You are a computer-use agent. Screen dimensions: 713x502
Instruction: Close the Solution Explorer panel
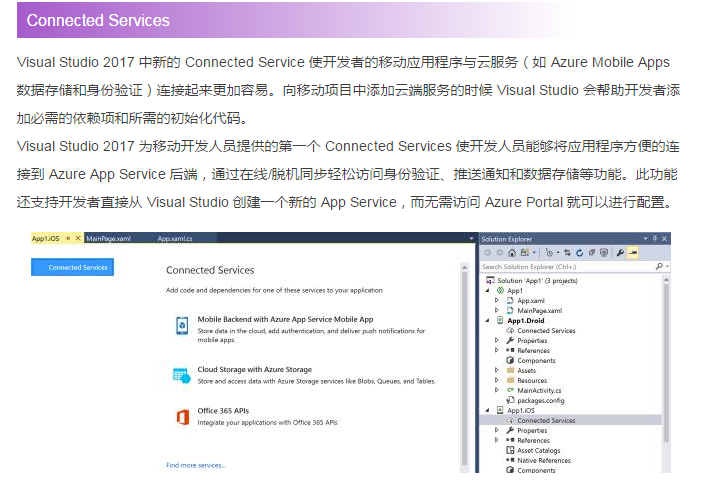coord(664,238)
